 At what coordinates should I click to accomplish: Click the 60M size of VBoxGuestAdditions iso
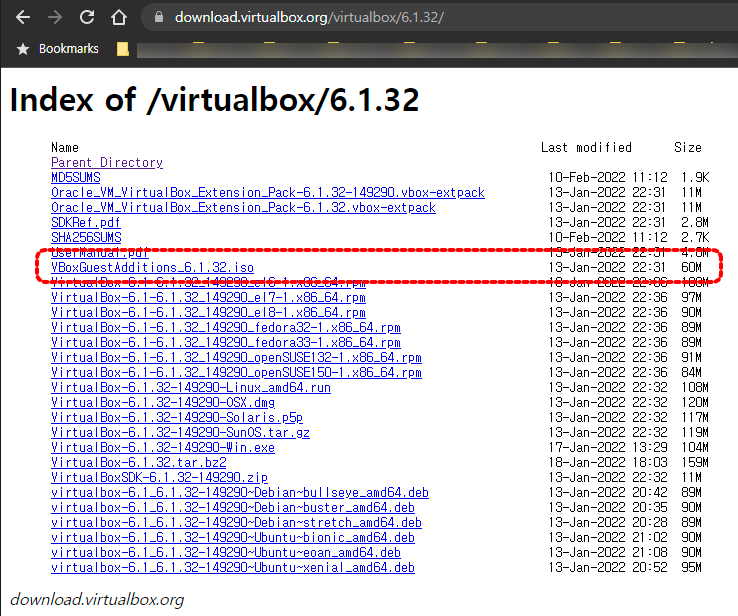(691, 267)
